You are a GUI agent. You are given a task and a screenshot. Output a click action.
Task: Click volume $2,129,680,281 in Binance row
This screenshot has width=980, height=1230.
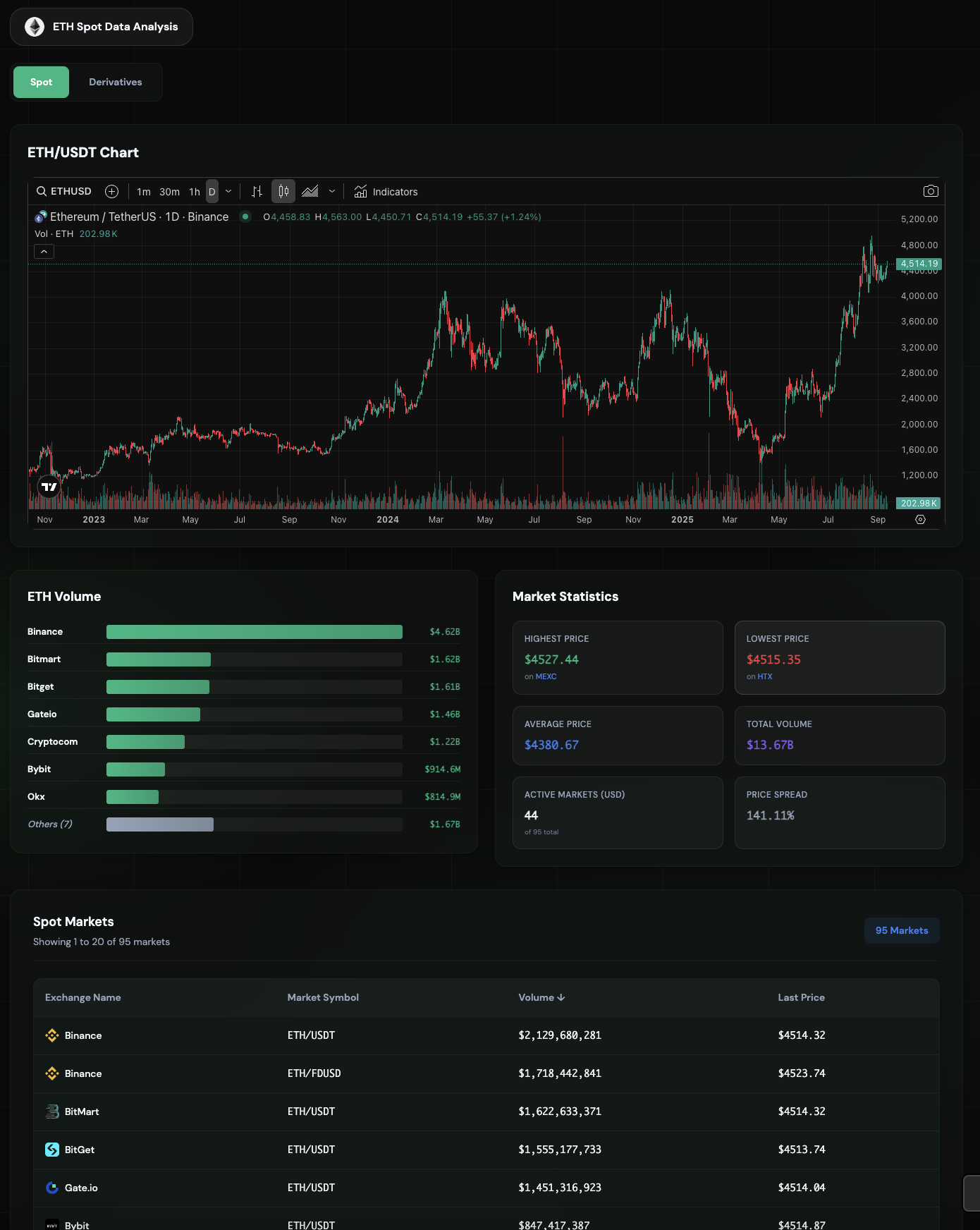pyautogui.click(x=560, y=1035)
